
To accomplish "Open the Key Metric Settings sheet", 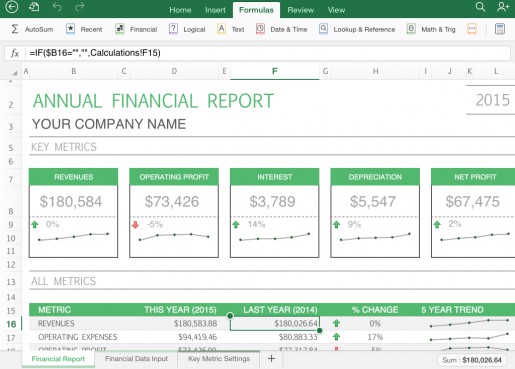I will pyautogui.click(x=219, y=359).
